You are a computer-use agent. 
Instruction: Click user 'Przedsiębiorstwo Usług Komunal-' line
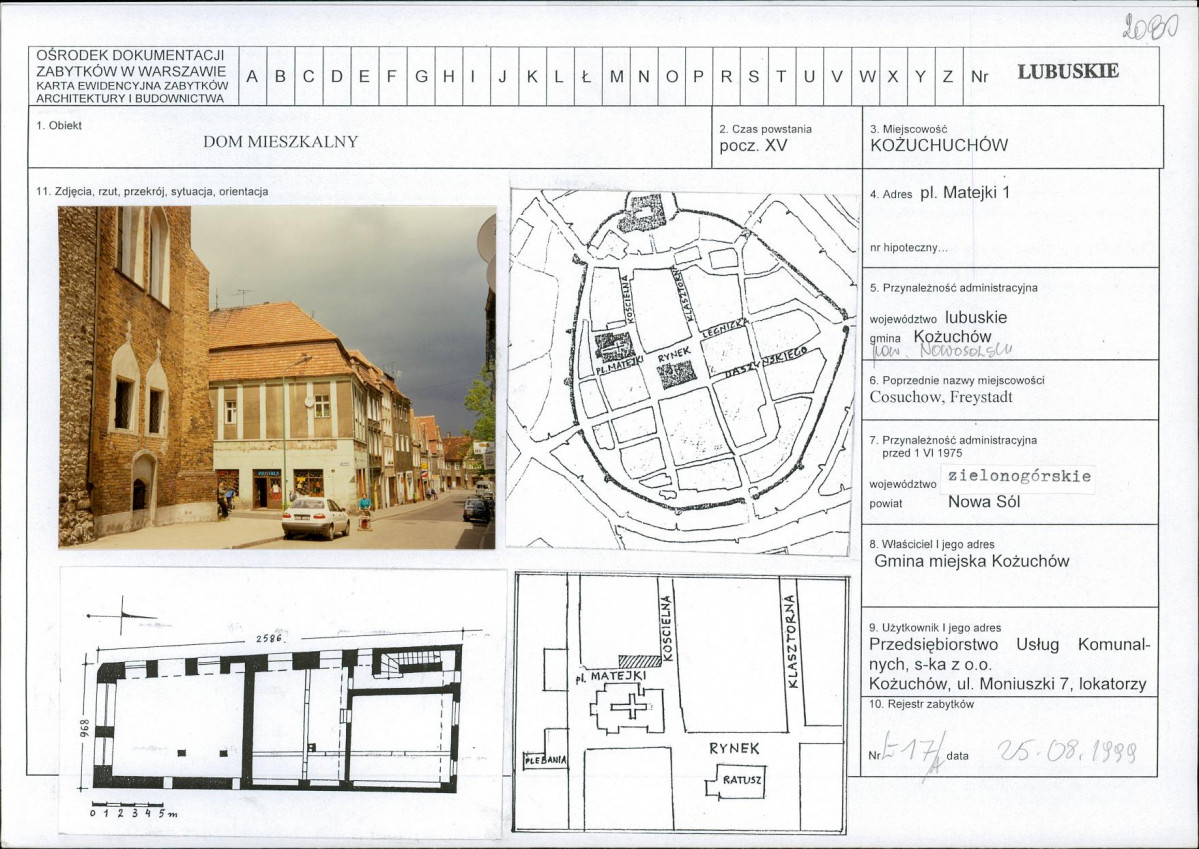click(1009, 645)
